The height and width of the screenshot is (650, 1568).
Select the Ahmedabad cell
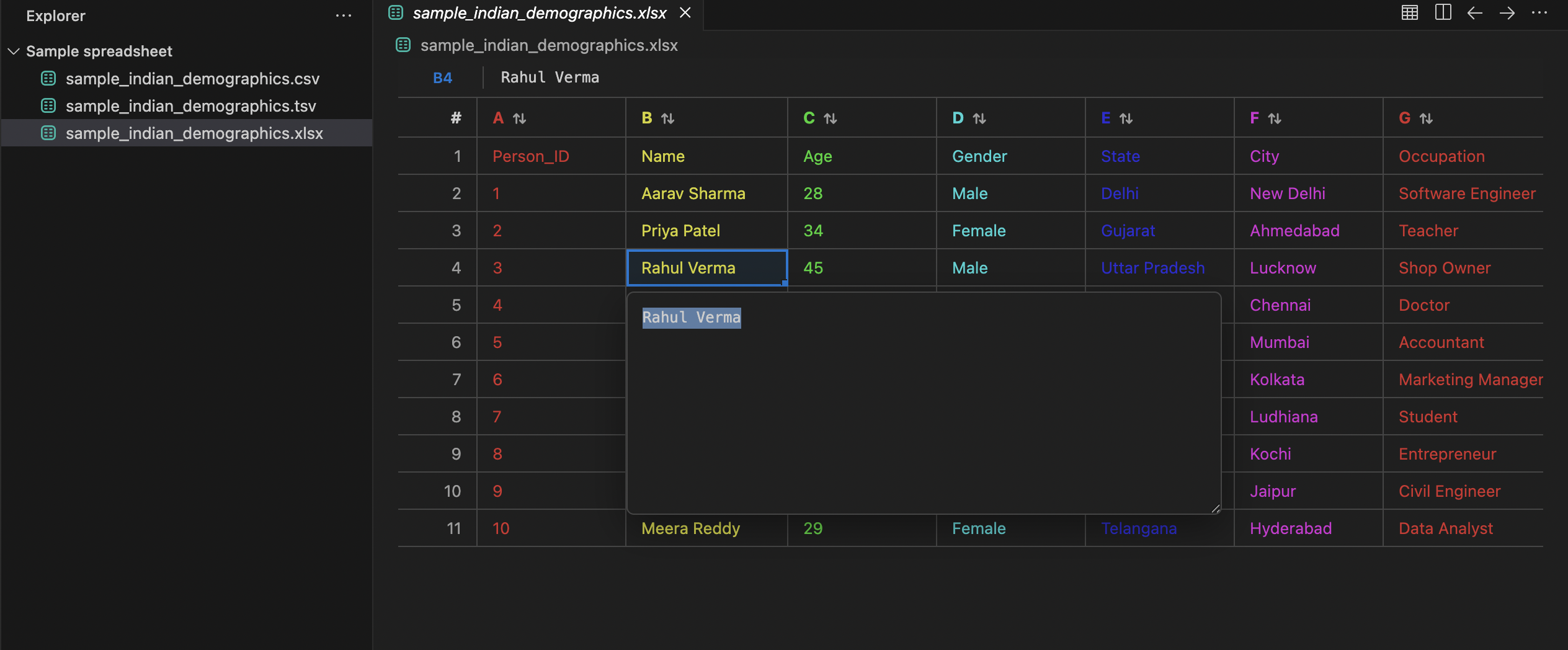pos(1309,231)
